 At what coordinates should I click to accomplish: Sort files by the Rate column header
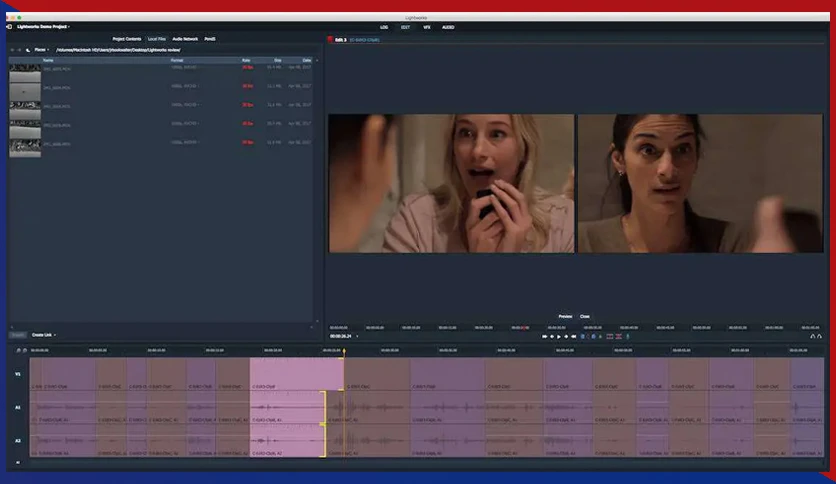[x=246, y=60]
